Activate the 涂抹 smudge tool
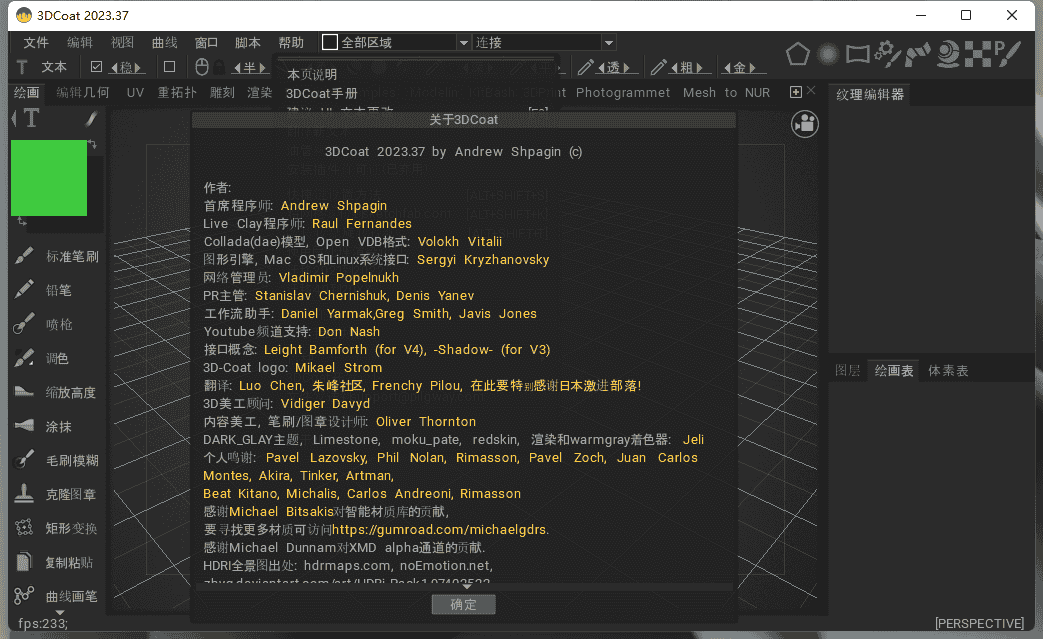 tap(58, 426)
